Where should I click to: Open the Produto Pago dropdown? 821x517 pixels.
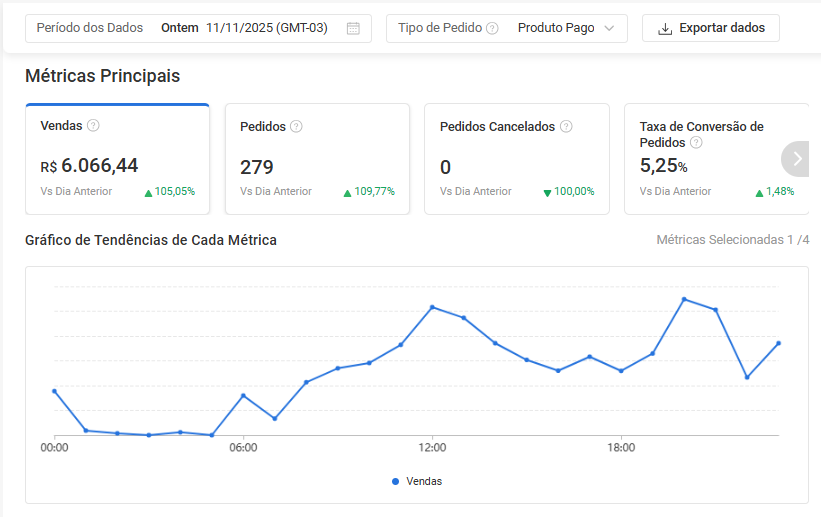(x=565, y=28)
